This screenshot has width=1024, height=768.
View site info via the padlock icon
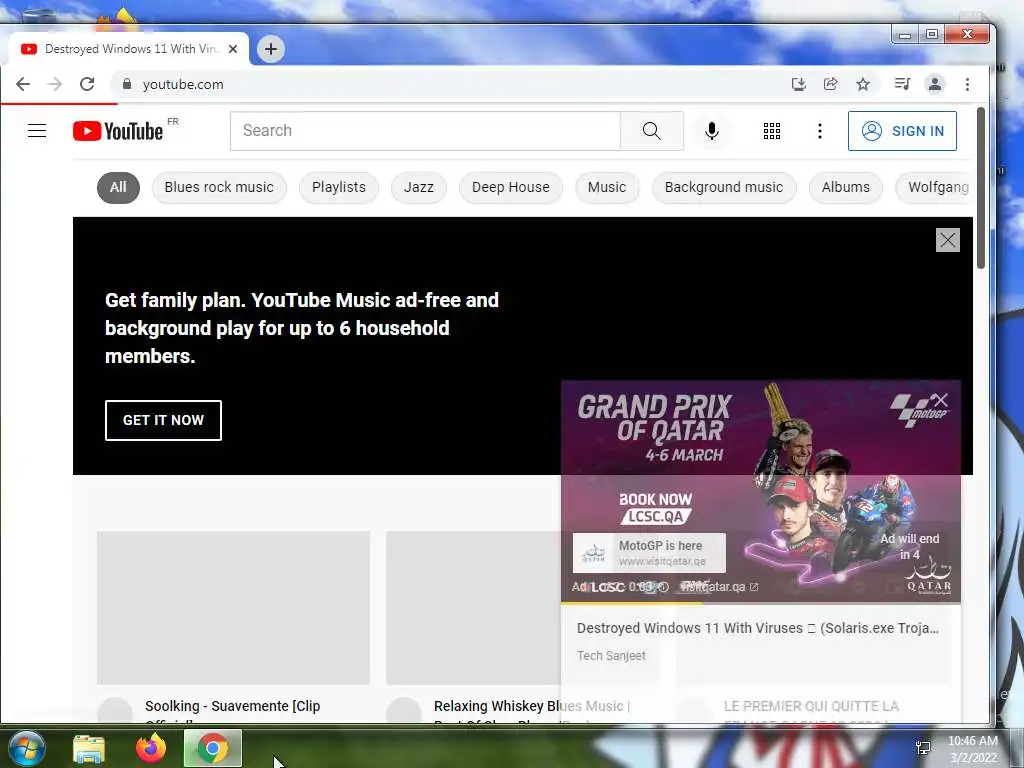click(127, 84)
